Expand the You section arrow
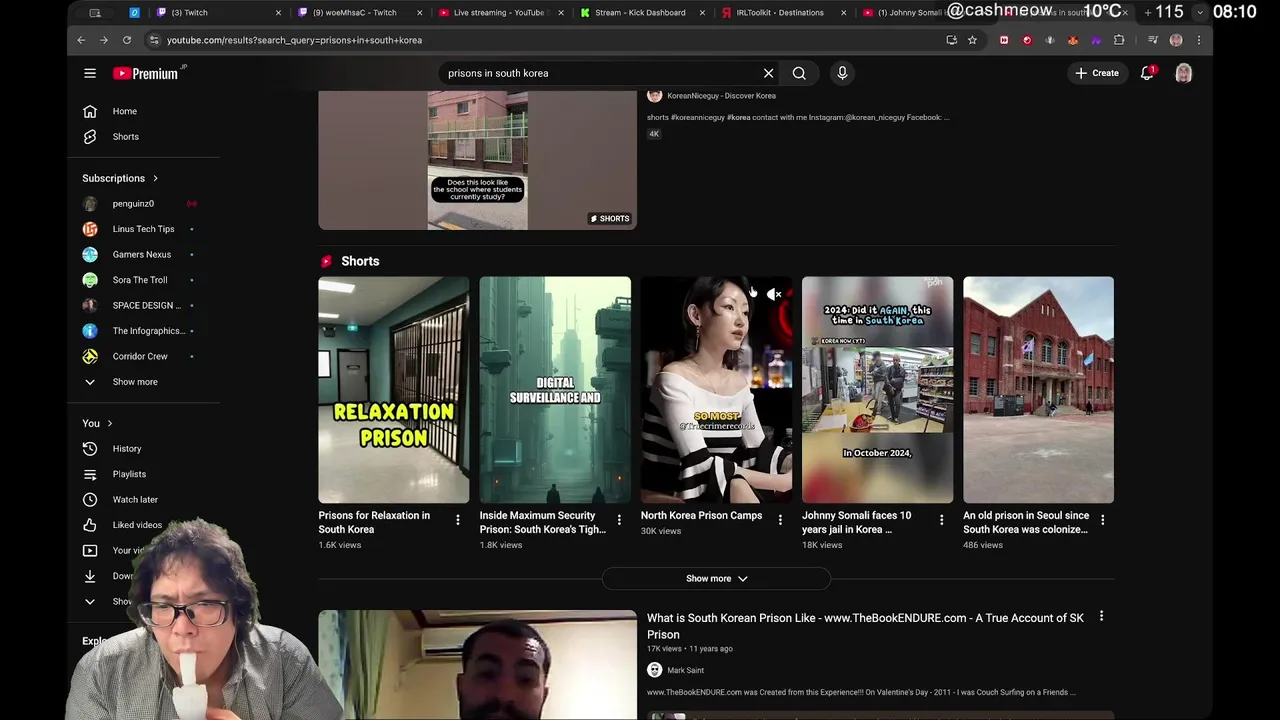Image resolution: width=1280 pixels, height=720 pixels. (x=110, y=423)
